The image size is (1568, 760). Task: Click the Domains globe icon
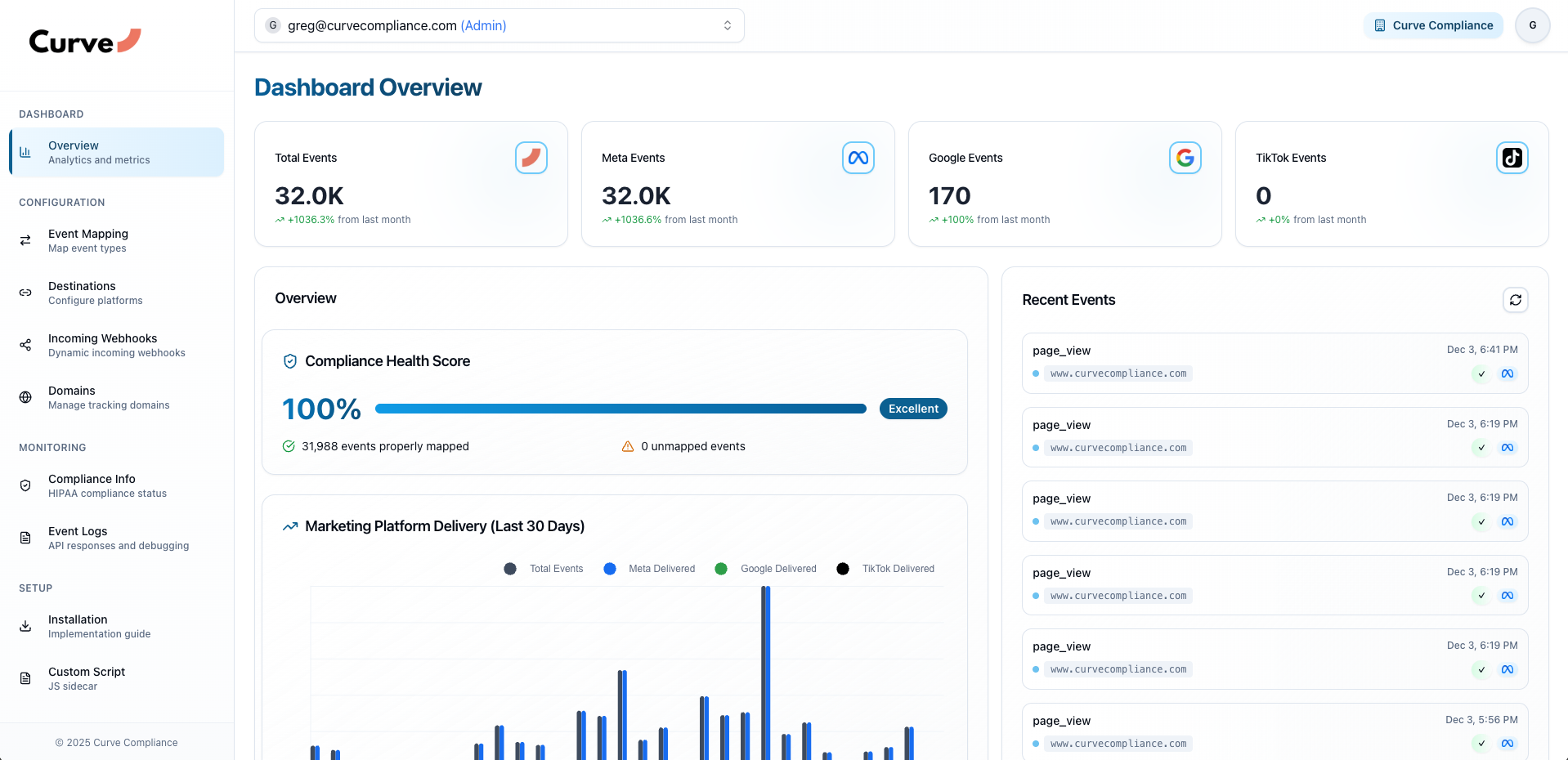pos(25,397)
